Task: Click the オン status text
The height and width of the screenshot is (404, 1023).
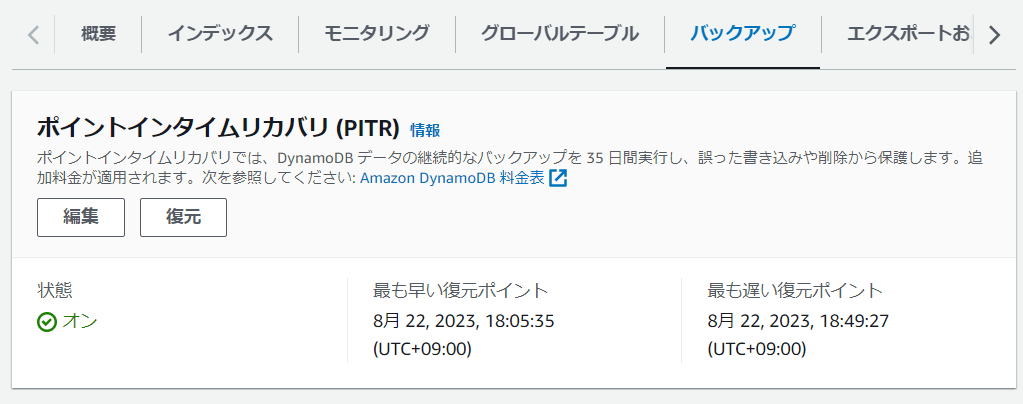Action: (x=80, y=321)
